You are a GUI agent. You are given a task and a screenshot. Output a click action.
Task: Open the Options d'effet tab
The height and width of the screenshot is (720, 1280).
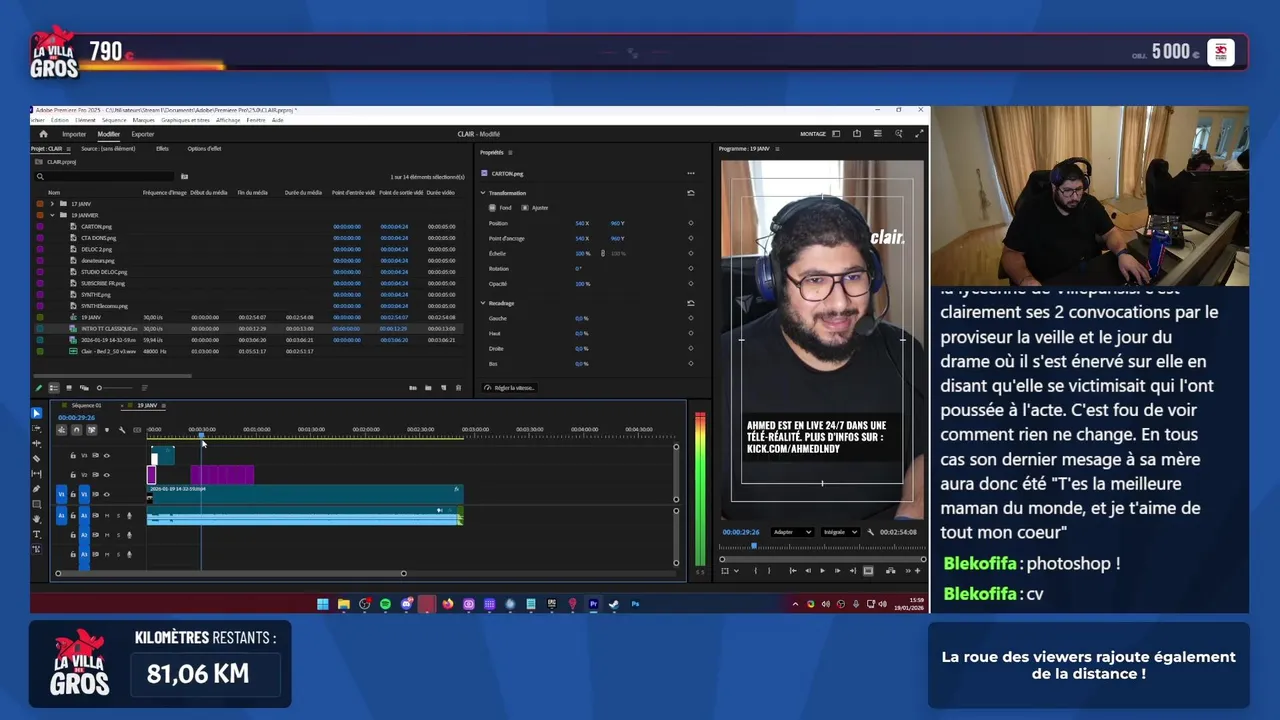[x=204, y=149]
